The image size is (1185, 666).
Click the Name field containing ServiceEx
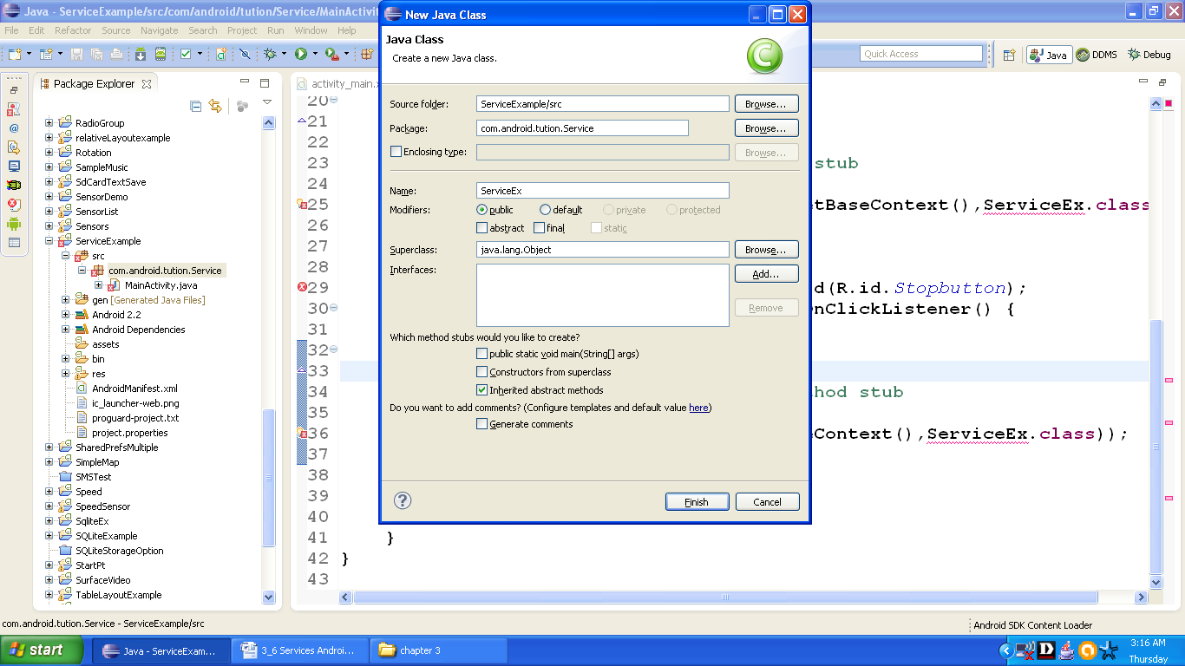tap(600, 190)
